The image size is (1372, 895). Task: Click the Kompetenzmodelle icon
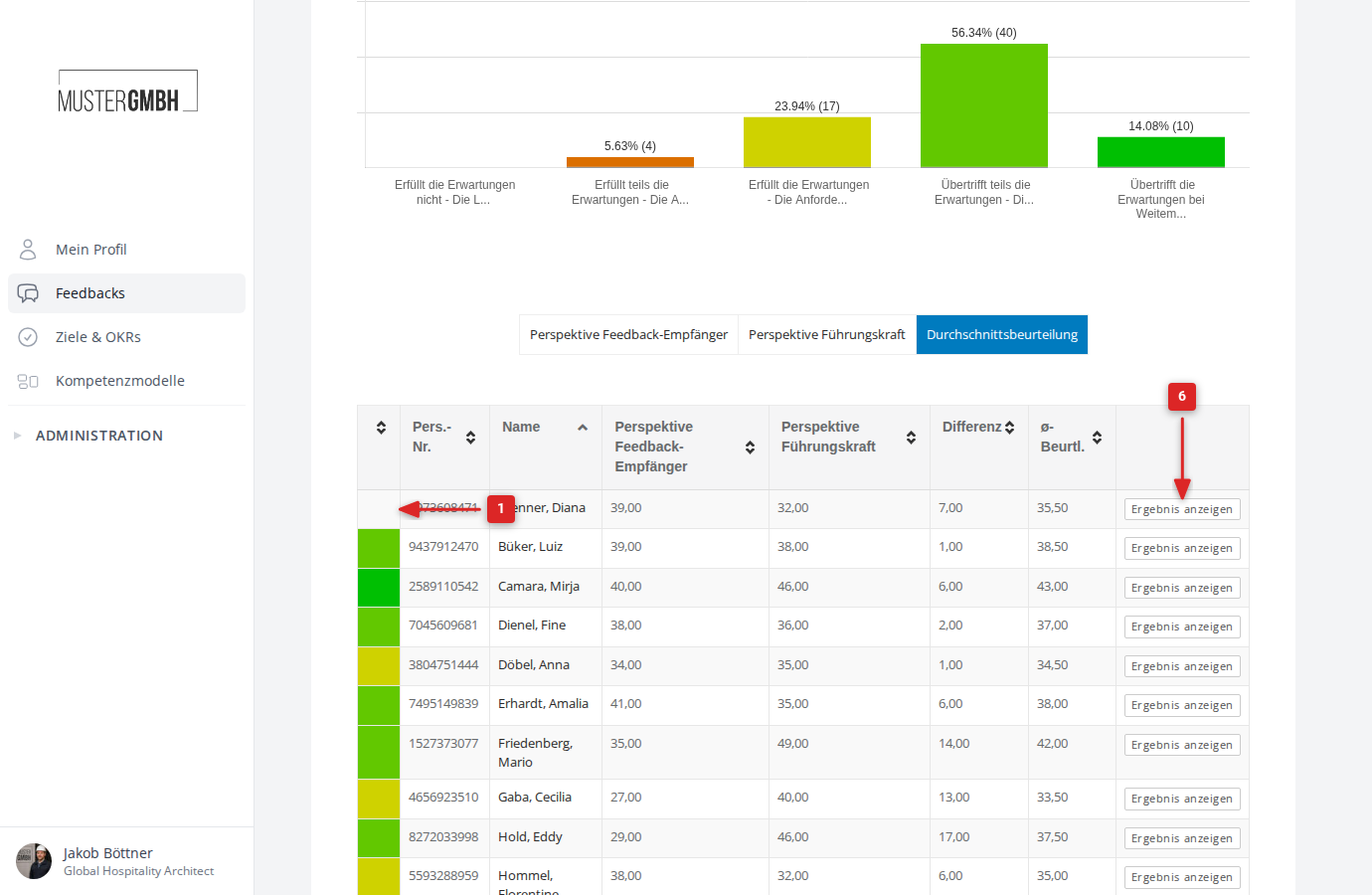coord(28,381)
